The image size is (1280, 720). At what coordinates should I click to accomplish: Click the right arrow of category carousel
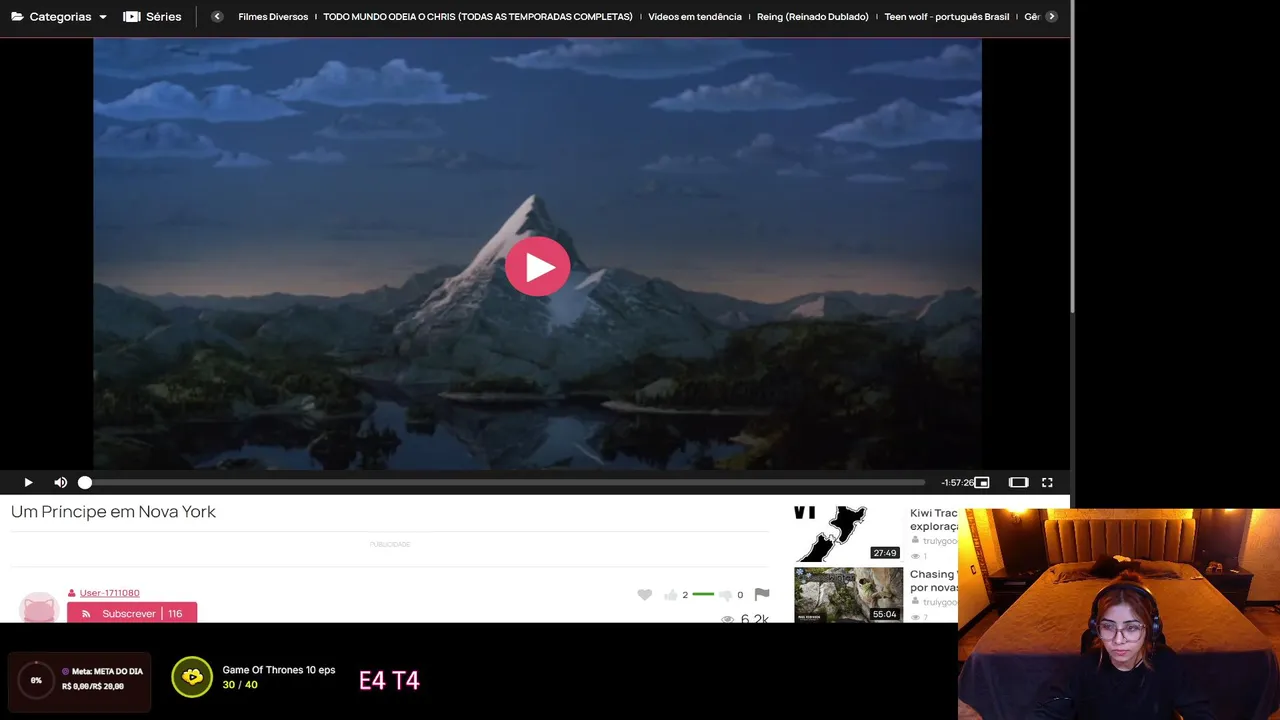(1051, 17)
